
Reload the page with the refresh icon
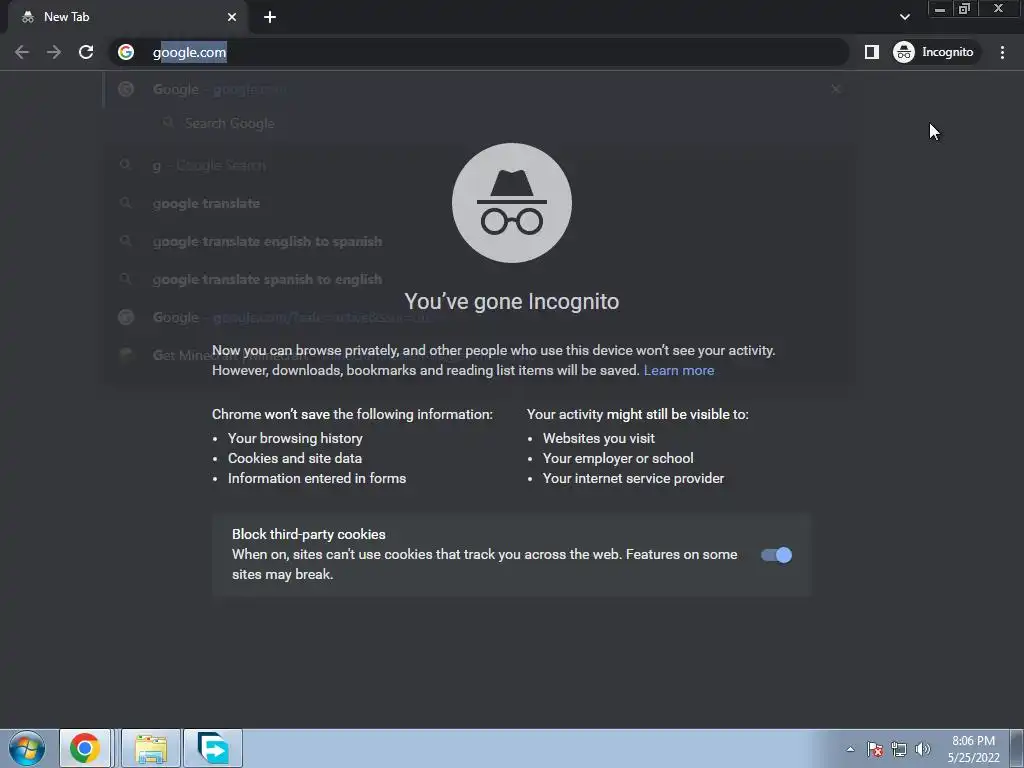pos(86,52)
